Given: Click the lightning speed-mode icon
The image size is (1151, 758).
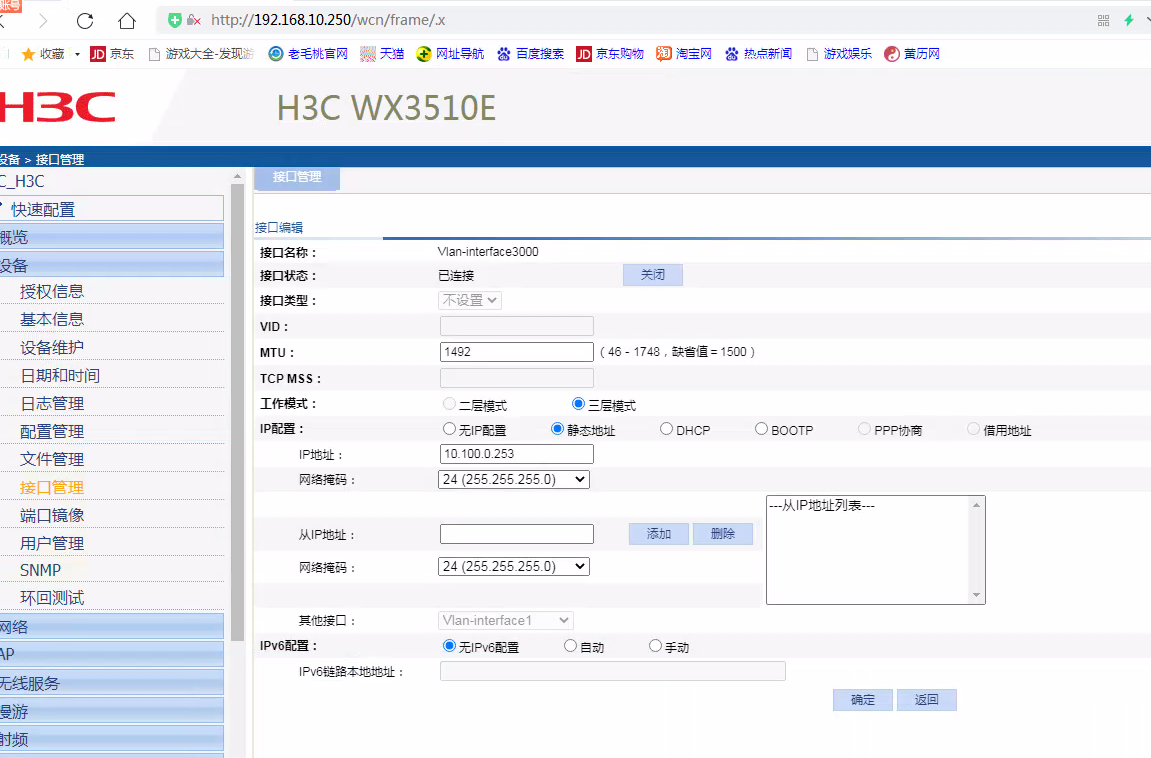Looking at the screenshot, I should coord(1129,20).
